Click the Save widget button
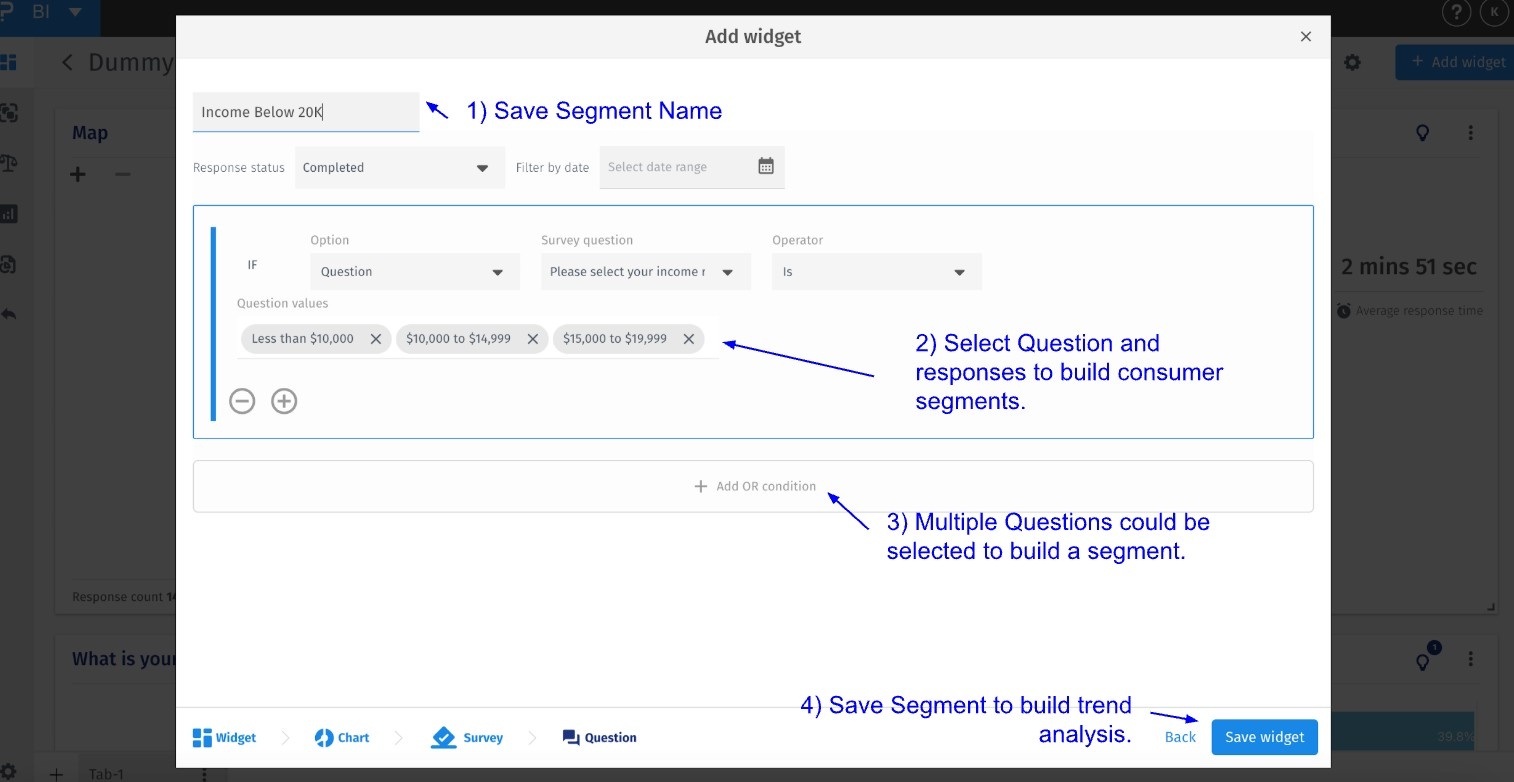Image resolution: width=1514 pixels, height=782 pixels. 1264,738
